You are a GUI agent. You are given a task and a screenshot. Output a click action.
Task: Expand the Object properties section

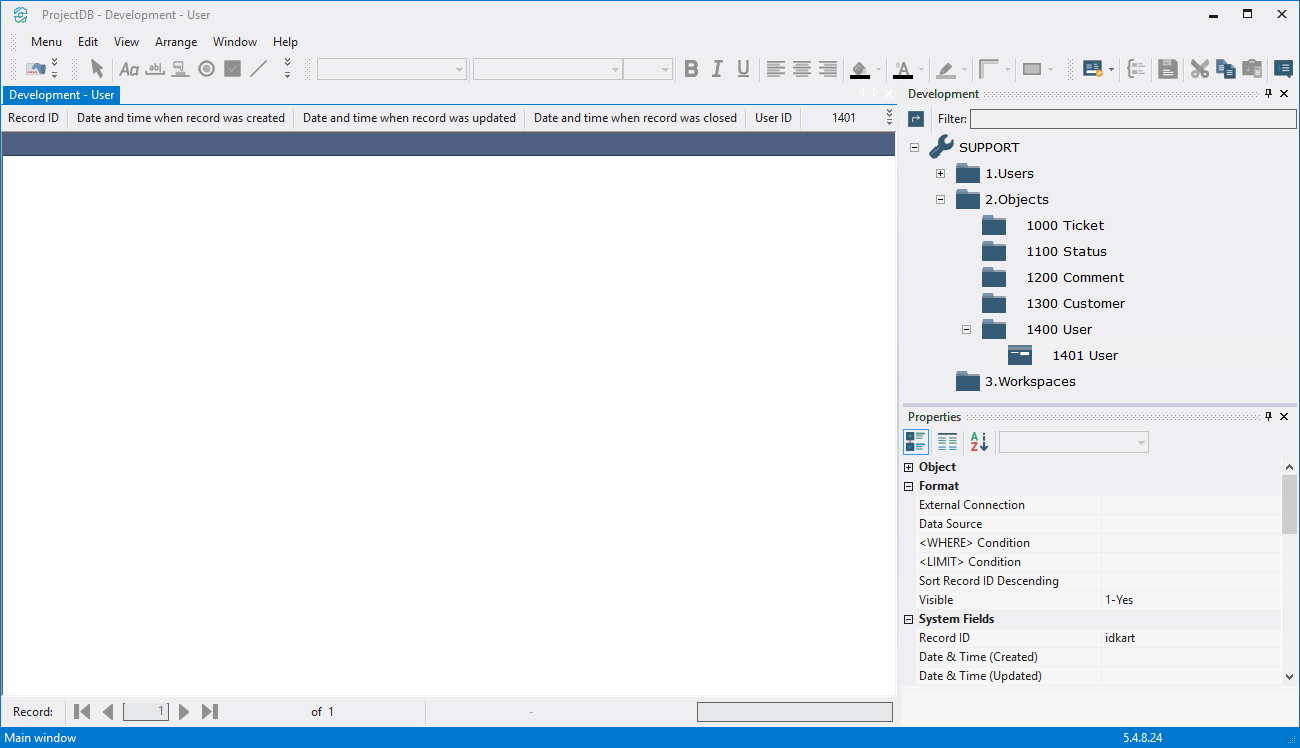(x=908, y=467)
